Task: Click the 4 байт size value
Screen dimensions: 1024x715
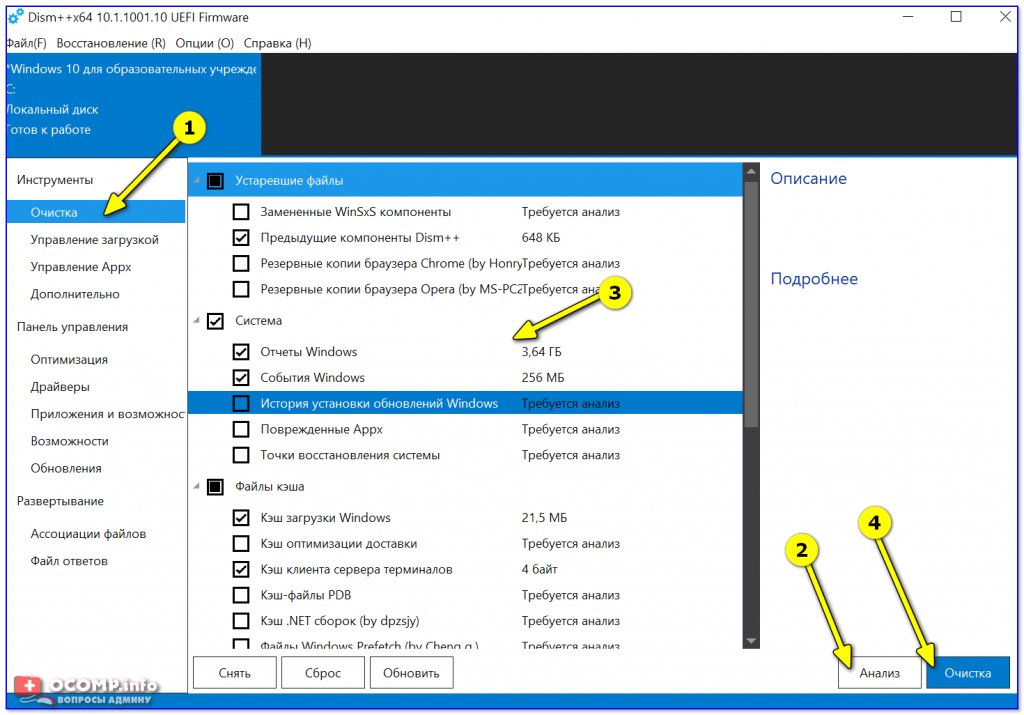Action: pyautogui.click(x=539, y=569)
